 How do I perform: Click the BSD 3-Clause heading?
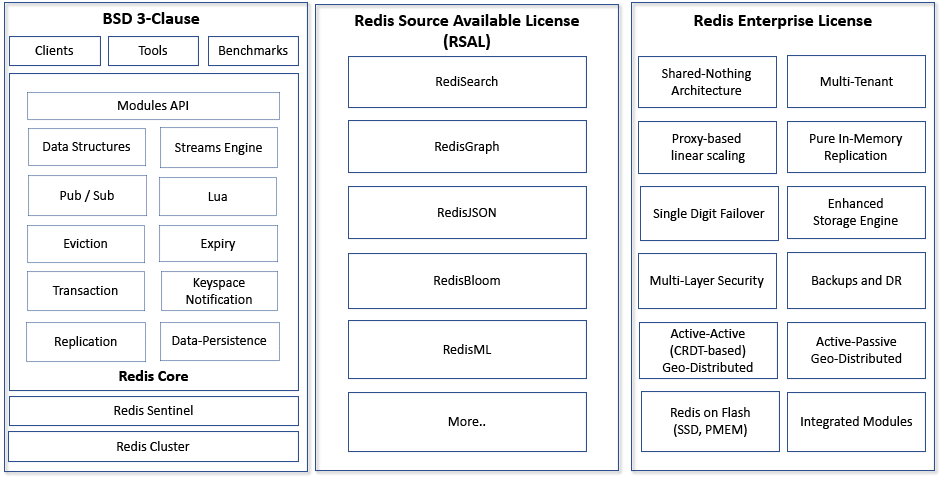click(151, 19)
